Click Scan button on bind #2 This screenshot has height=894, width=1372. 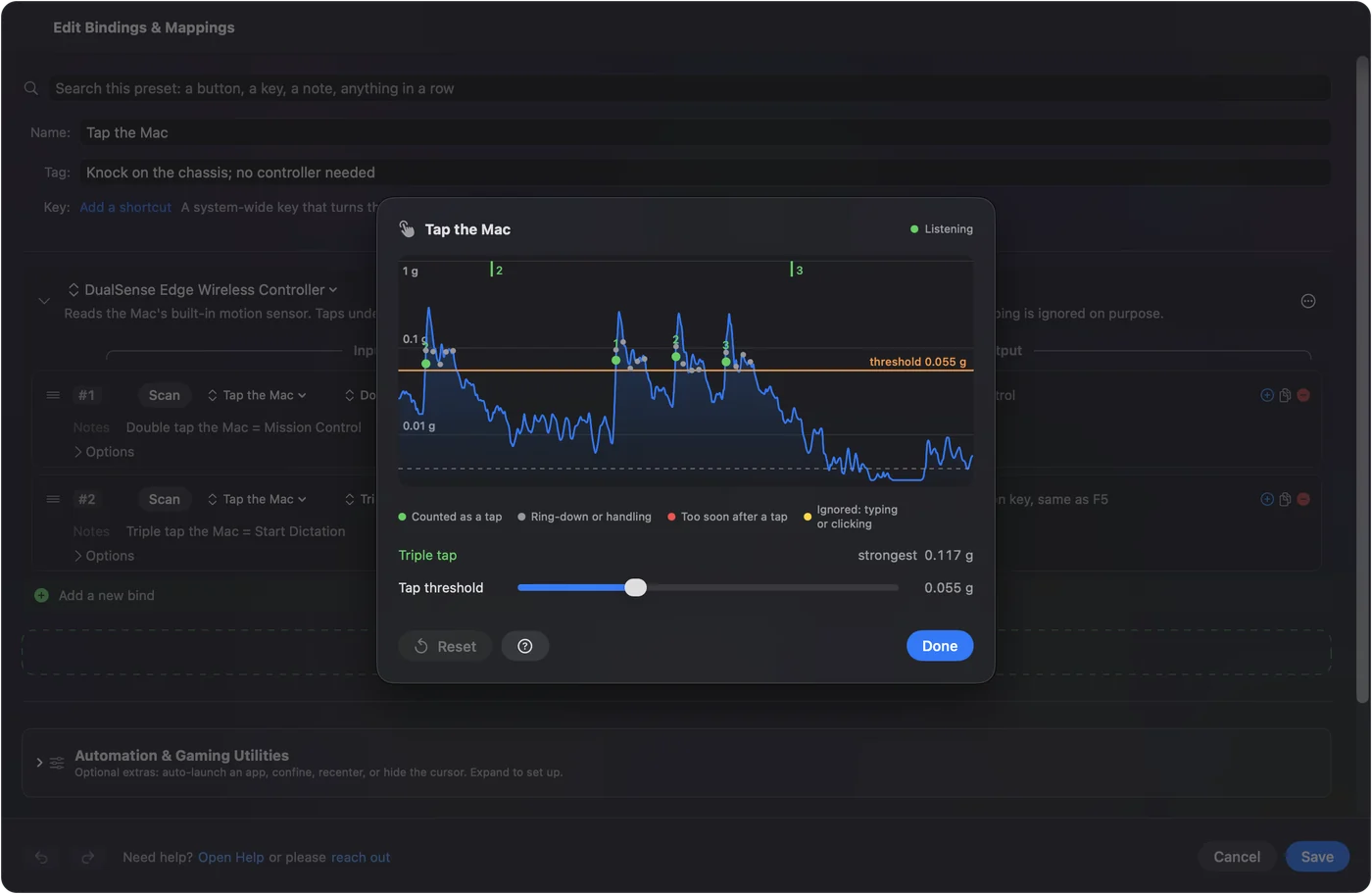point(164,499)
